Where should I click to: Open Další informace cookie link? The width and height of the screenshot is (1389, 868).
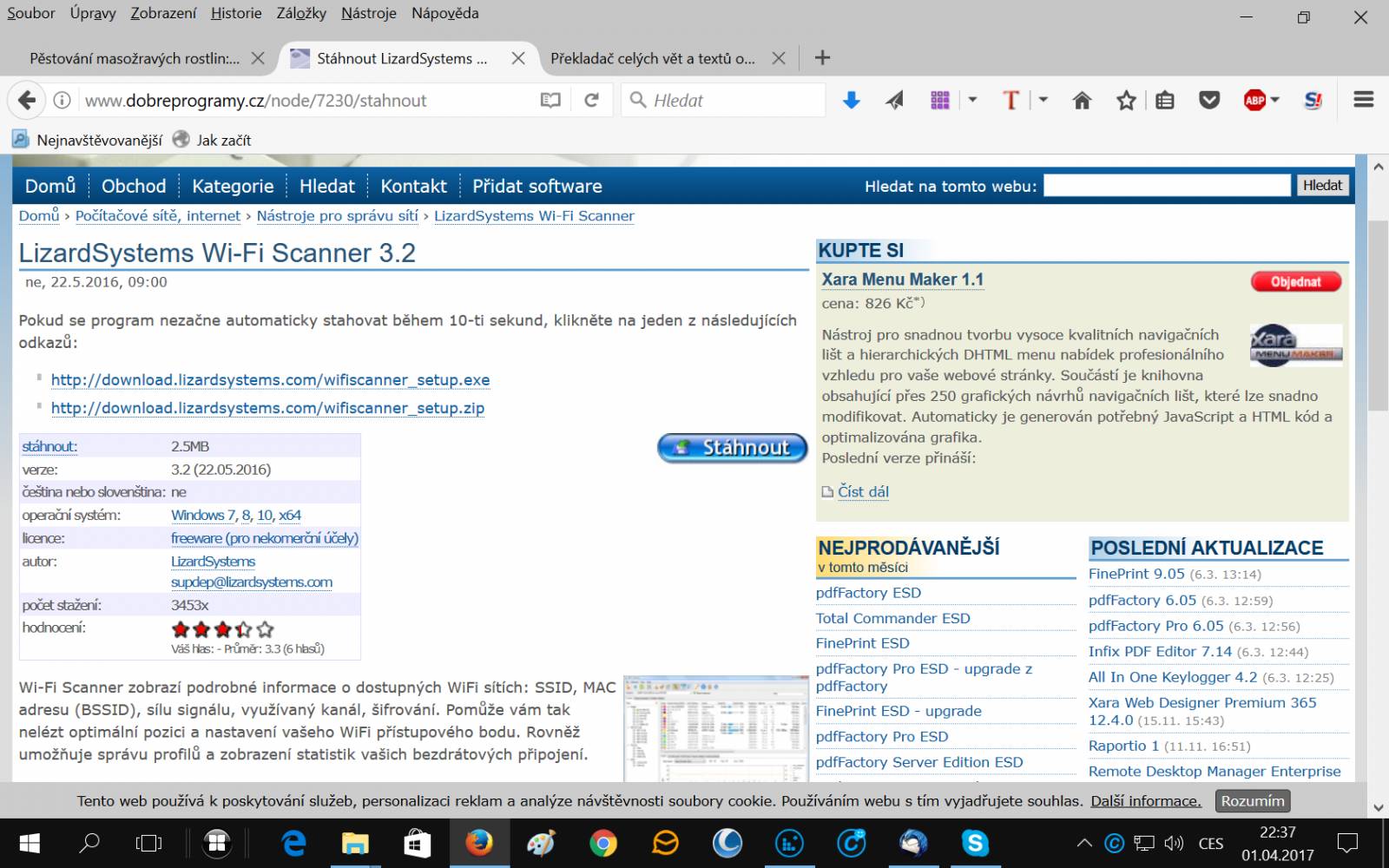tap(1146, 800)
